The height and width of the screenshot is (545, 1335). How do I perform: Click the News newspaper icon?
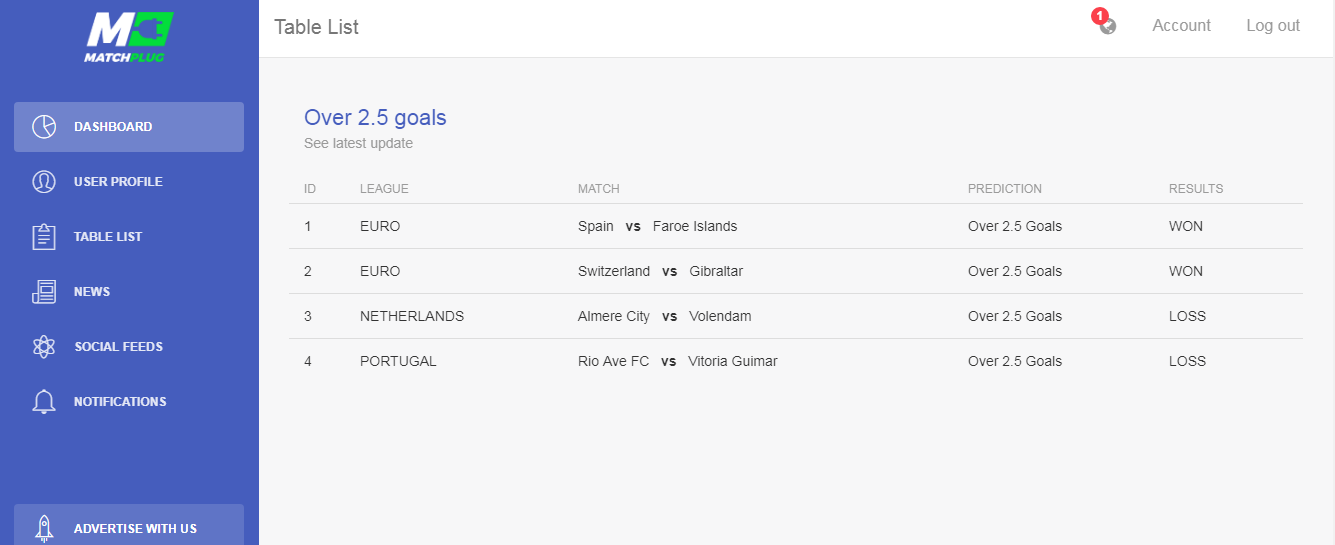tap(44, 292)
